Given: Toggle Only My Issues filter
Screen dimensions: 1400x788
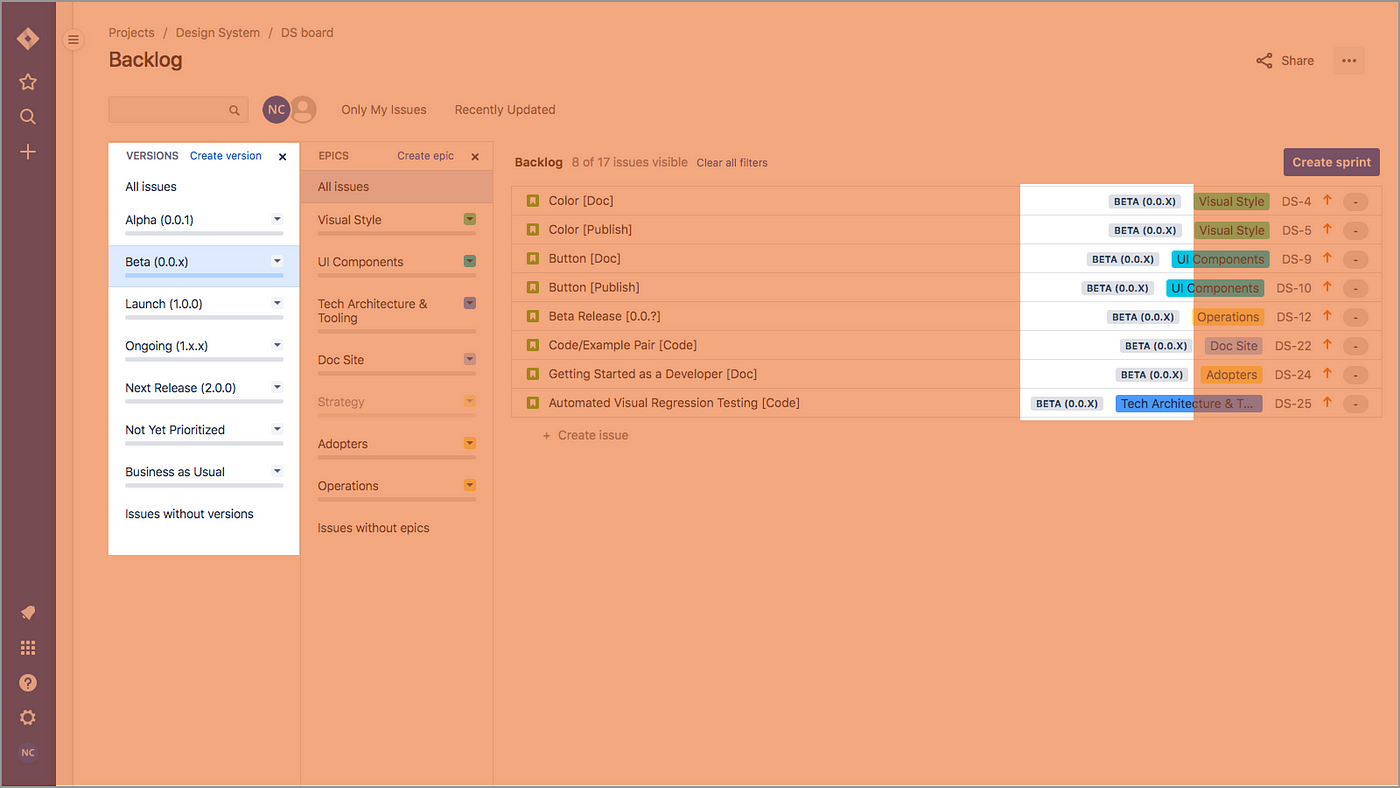Looking at the screenshot, I should pyautogui.click(x=384, y=110).
